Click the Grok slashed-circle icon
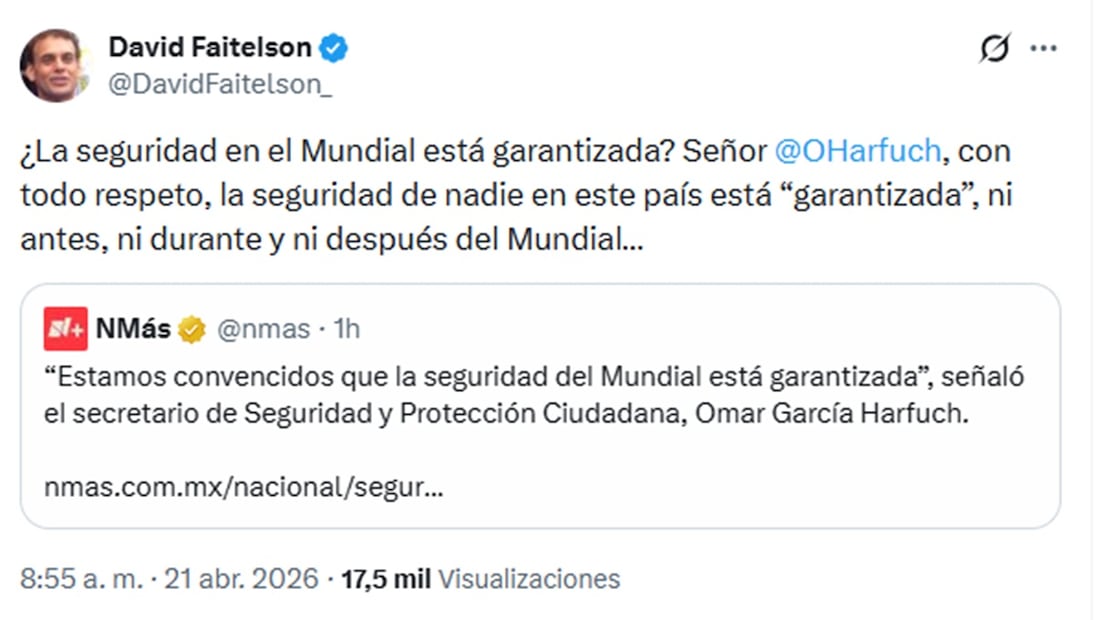This screenshot has height=620, width=1095. [994, 48]
